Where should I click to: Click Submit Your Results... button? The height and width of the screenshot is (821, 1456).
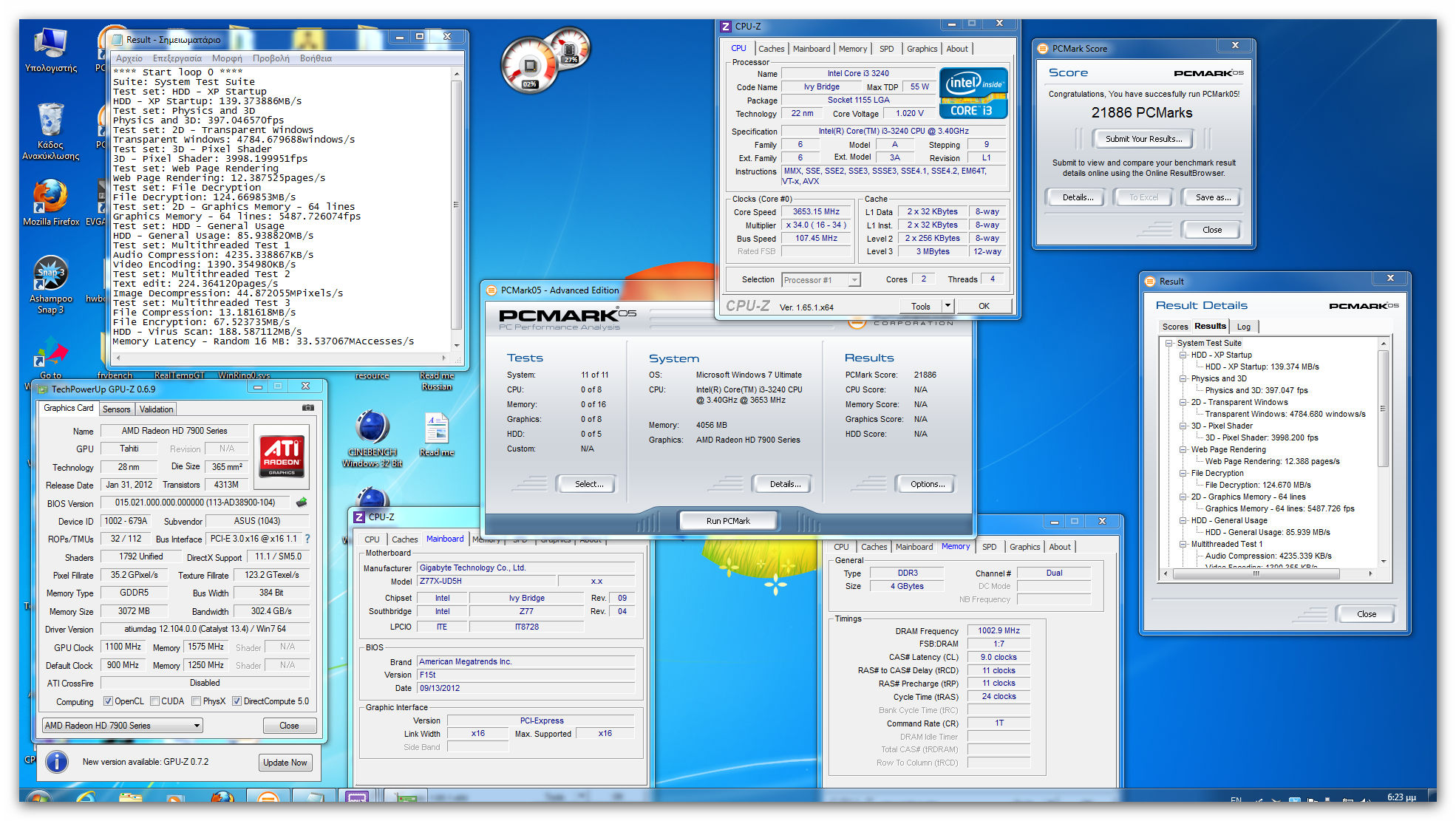pos(1143,139)
